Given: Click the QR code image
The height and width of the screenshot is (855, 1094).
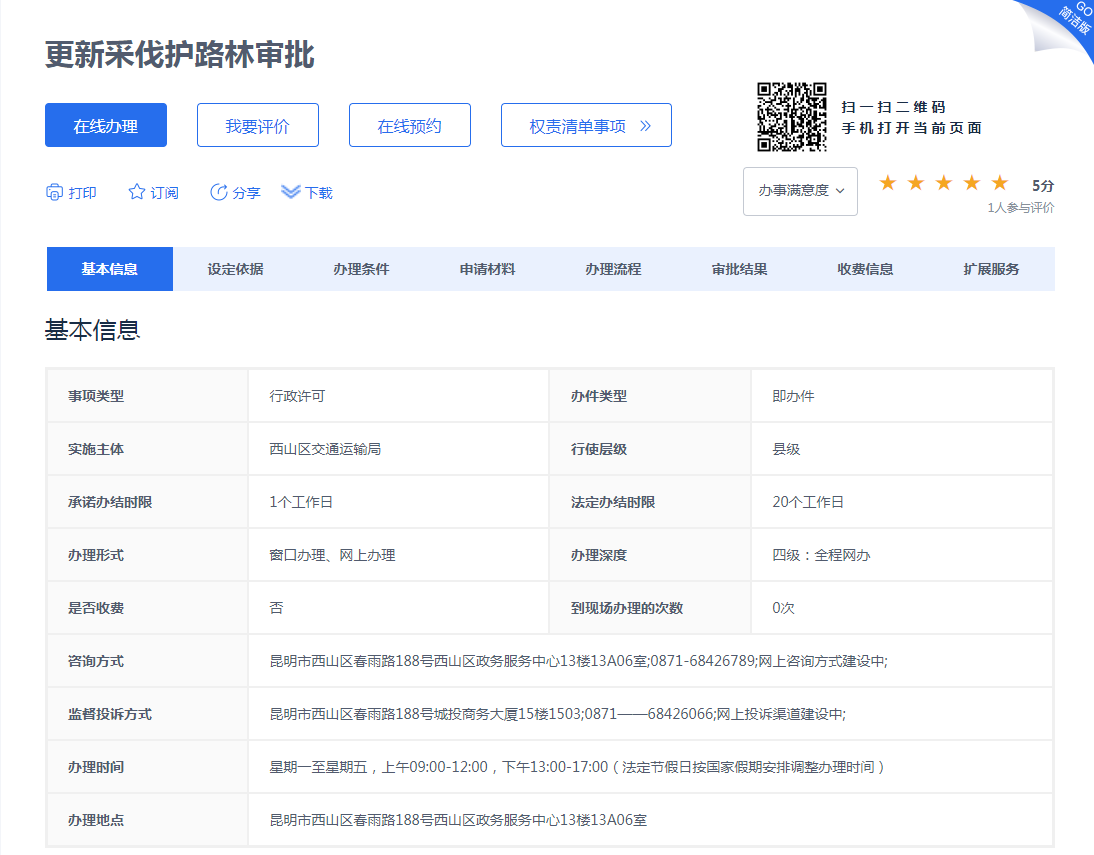Looking at the screenshot, I should [x=792, y=117].
